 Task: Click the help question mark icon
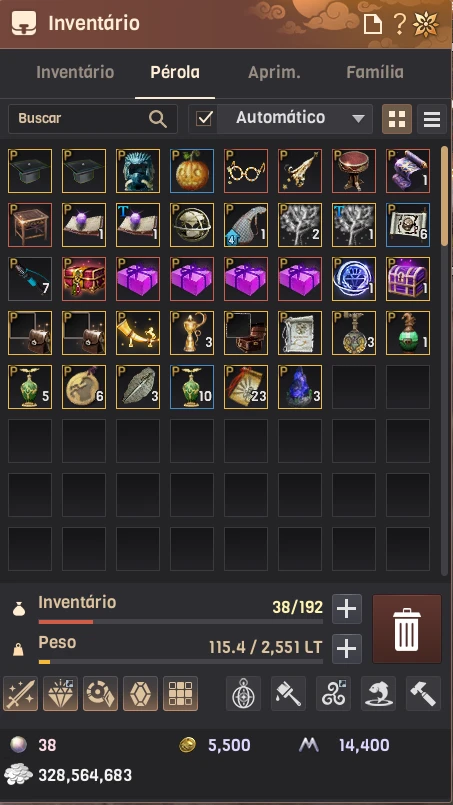400,24
